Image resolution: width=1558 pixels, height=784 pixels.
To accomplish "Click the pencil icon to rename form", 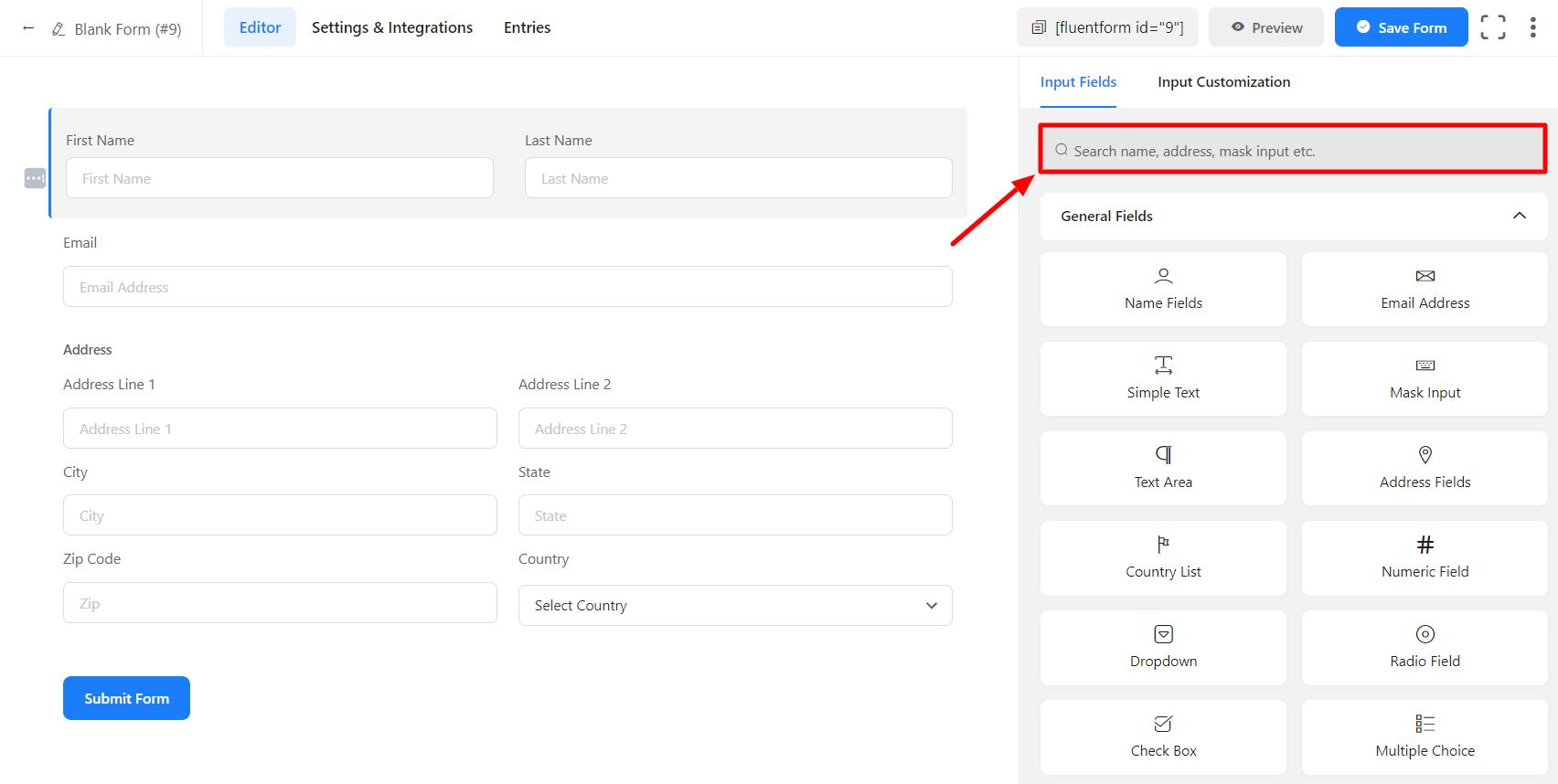I will (59, 29).
